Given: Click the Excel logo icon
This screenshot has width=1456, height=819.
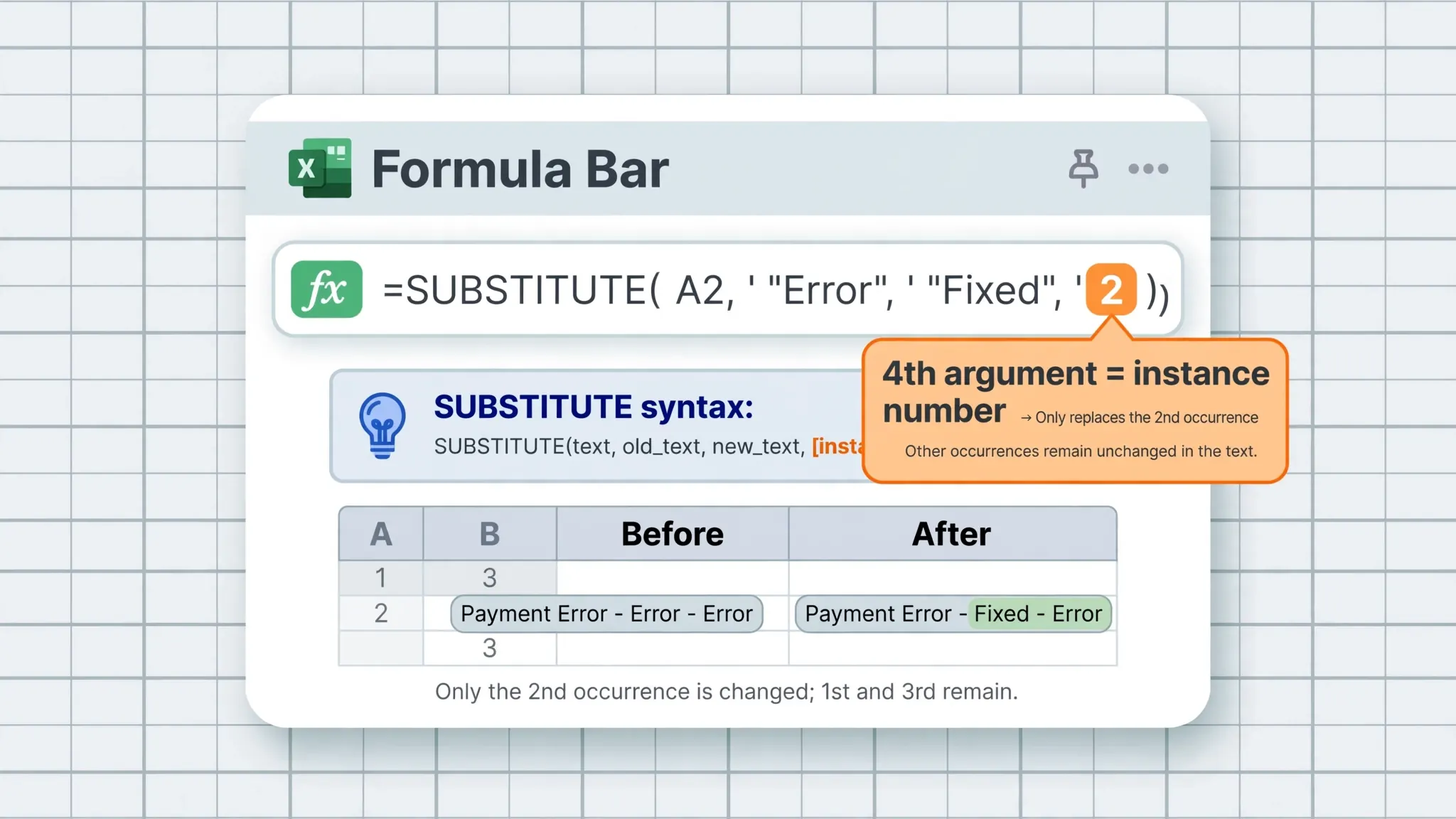Looking at the screenshot, I should tap(320, 168).
